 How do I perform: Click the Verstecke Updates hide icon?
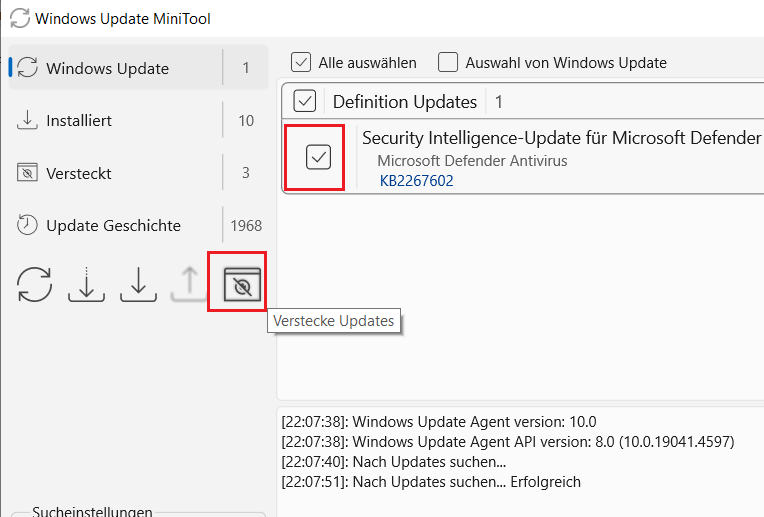(x=242, y=285)
